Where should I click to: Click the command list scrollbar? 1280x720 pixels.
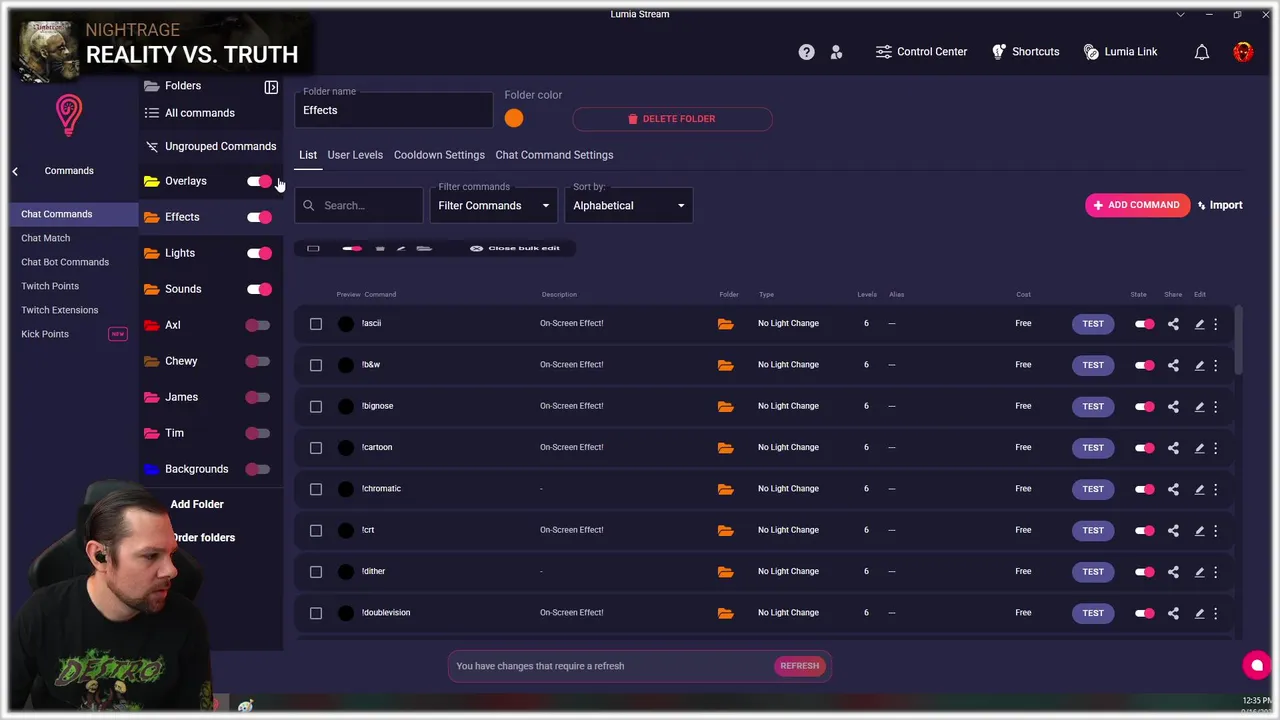tap(1238, 340)
